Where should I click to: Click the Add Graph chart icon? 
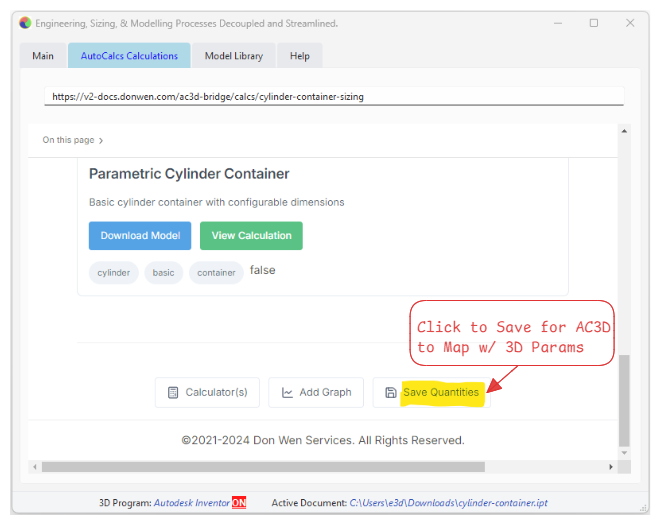[287, 392]
